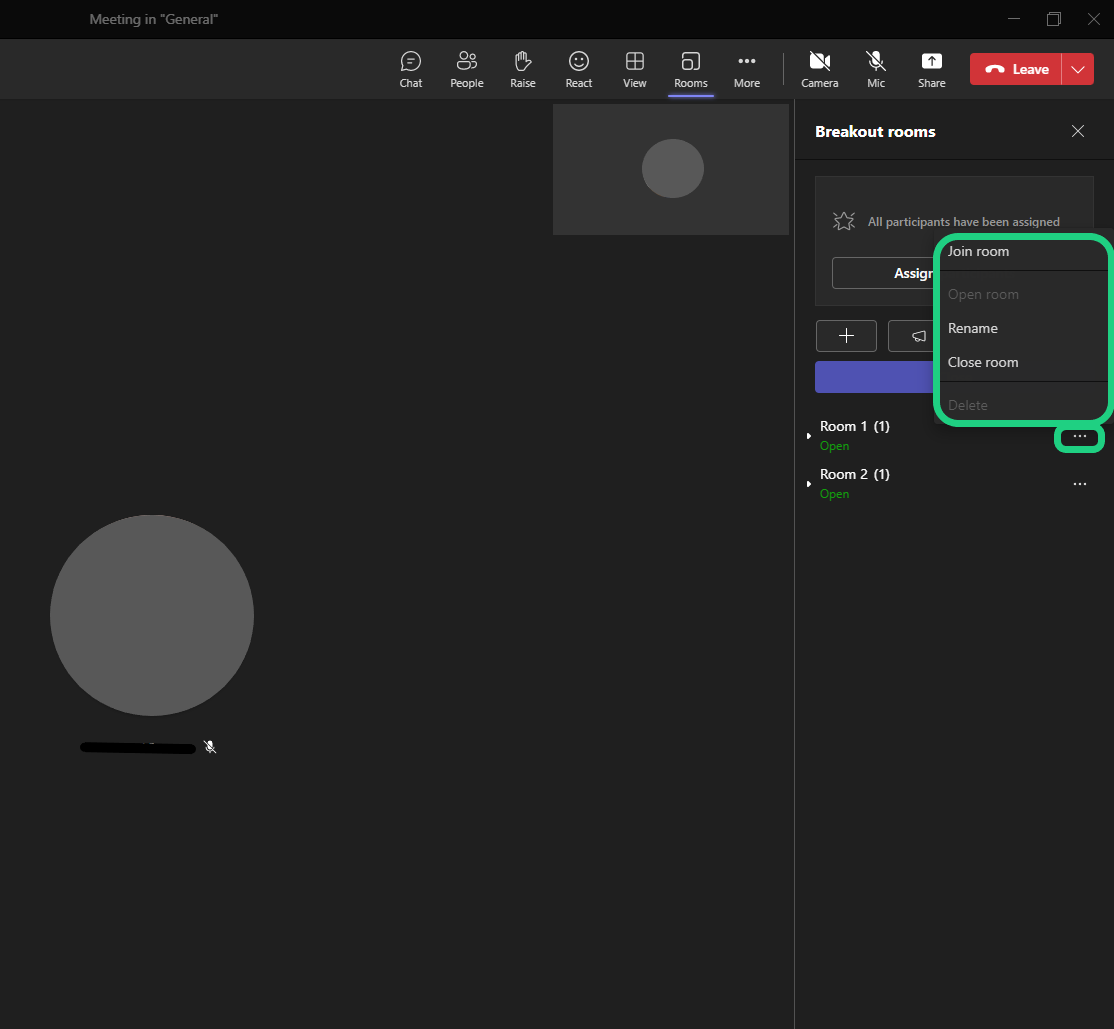This screenshot has height=1029, width=1114.
Task: Open the View layout options
Action: [x=634, y=69]
